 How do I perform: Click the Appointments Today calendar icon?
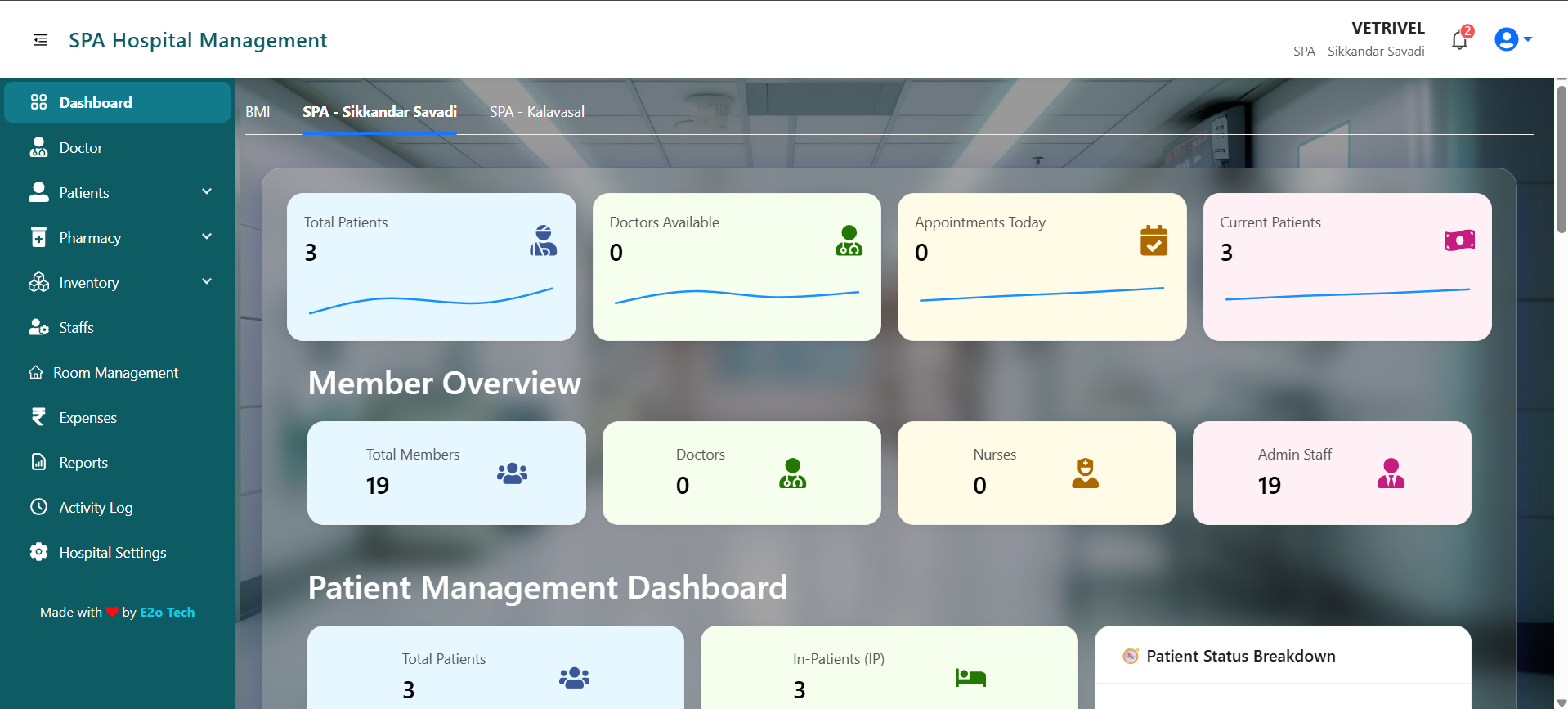(x=1154, y=240)
